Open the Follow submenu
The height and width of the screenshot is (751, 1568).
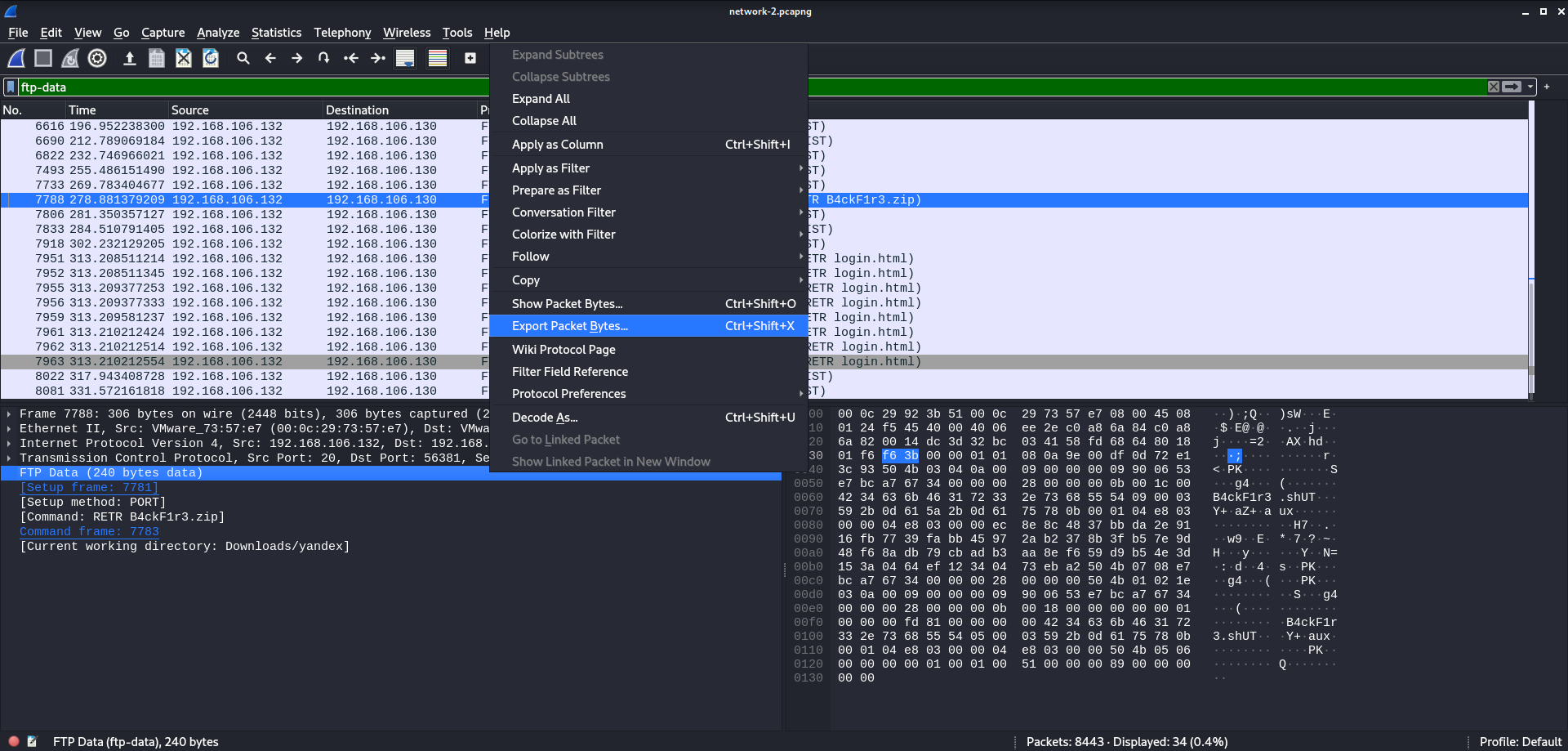coord(648,256)
